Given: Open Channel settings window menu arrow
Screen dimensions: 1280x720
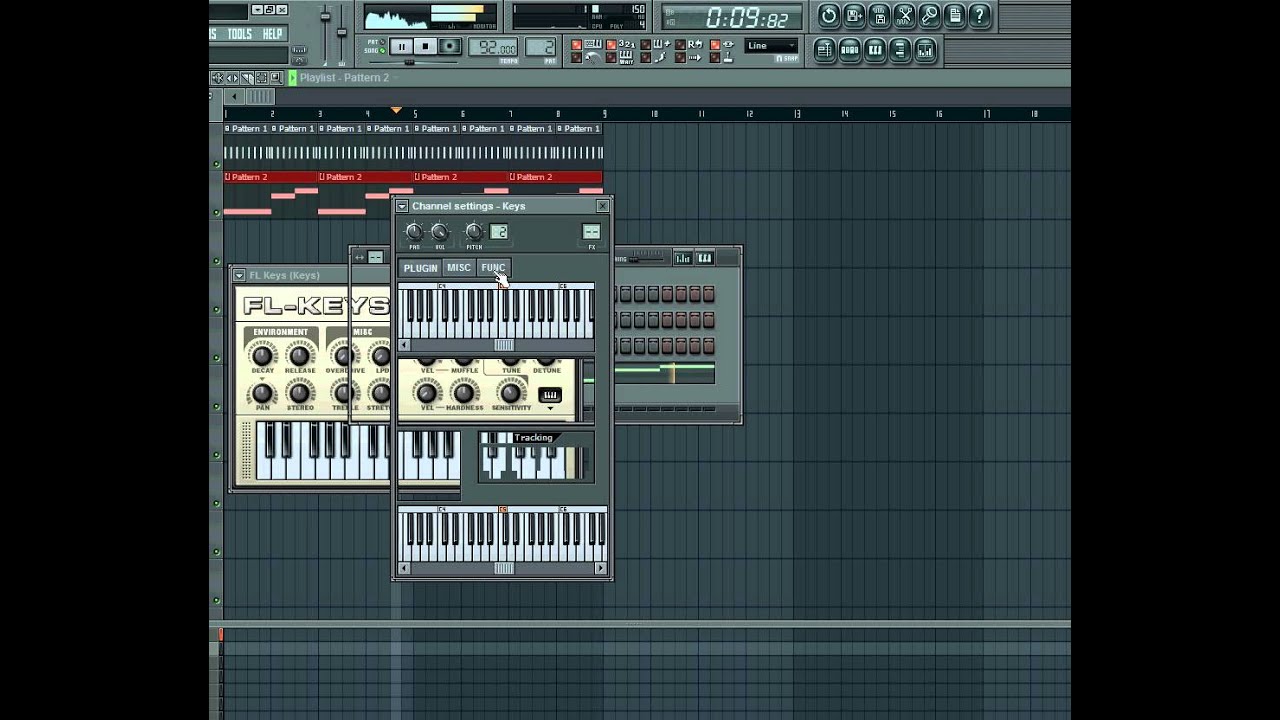Looking at the screenshot, I should pyautogui.click(x=402, y=206).
